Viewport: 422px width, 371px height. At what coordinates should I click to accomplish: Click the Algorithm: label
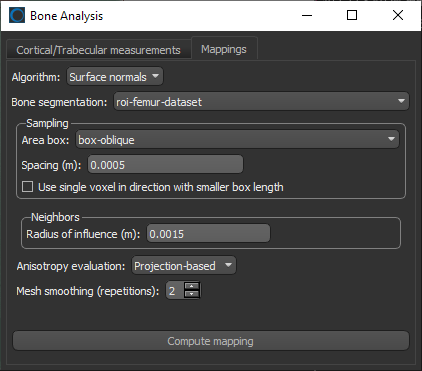pos(36,77)
